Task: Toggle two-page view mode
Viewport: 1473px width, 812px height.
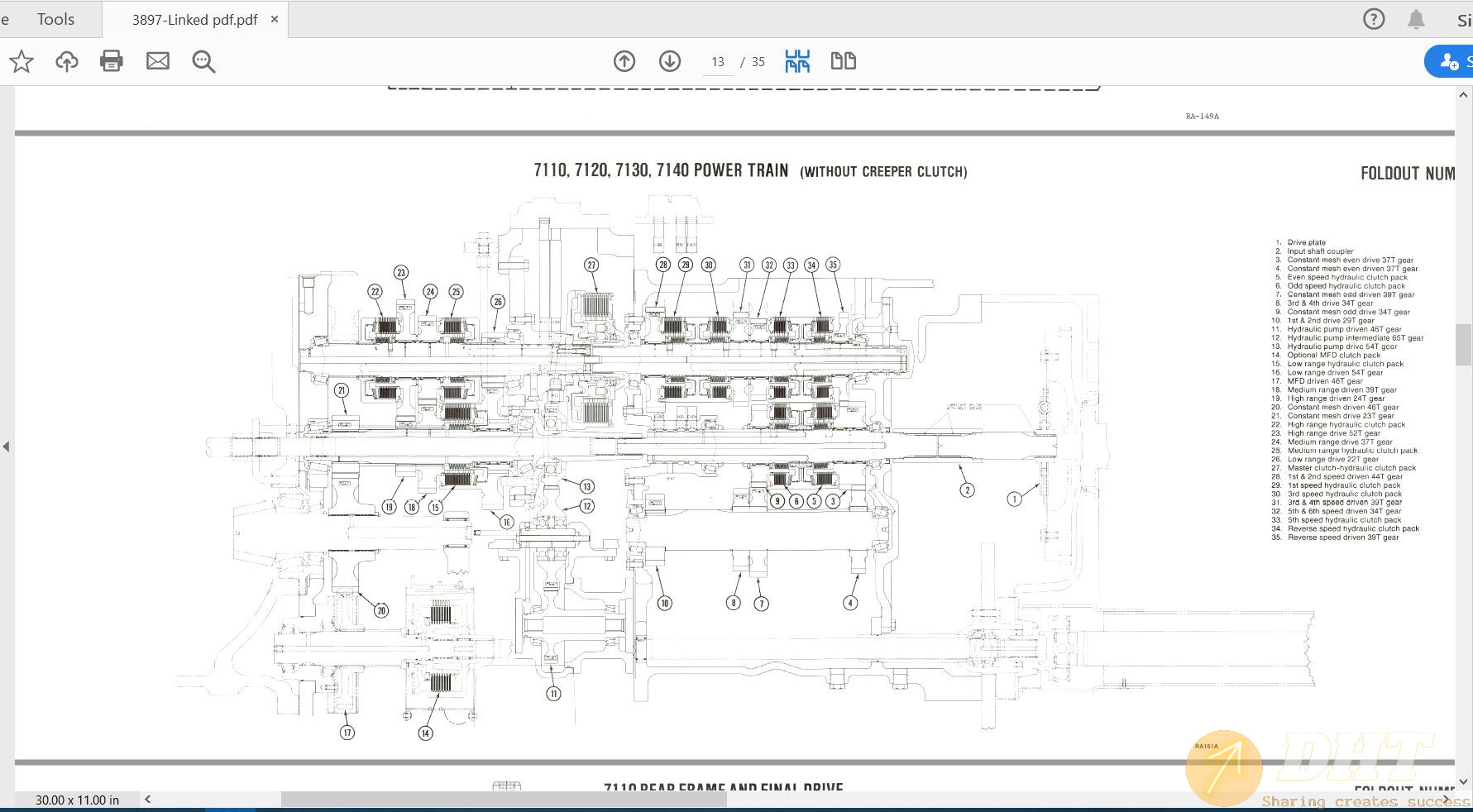Action: pyautogui.click(x=843, y=60)
